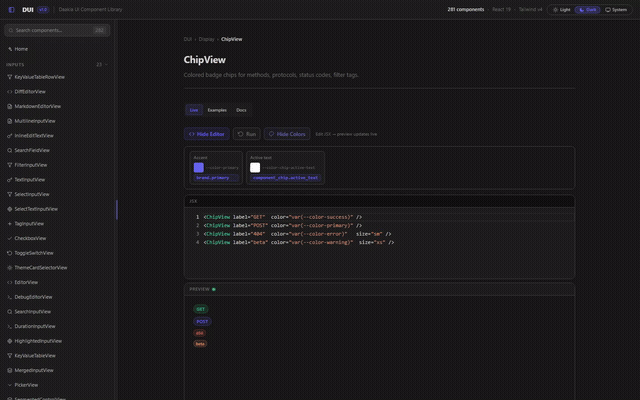Switch the theme to Light
This screenshot has width=640, height=400.
561,9
